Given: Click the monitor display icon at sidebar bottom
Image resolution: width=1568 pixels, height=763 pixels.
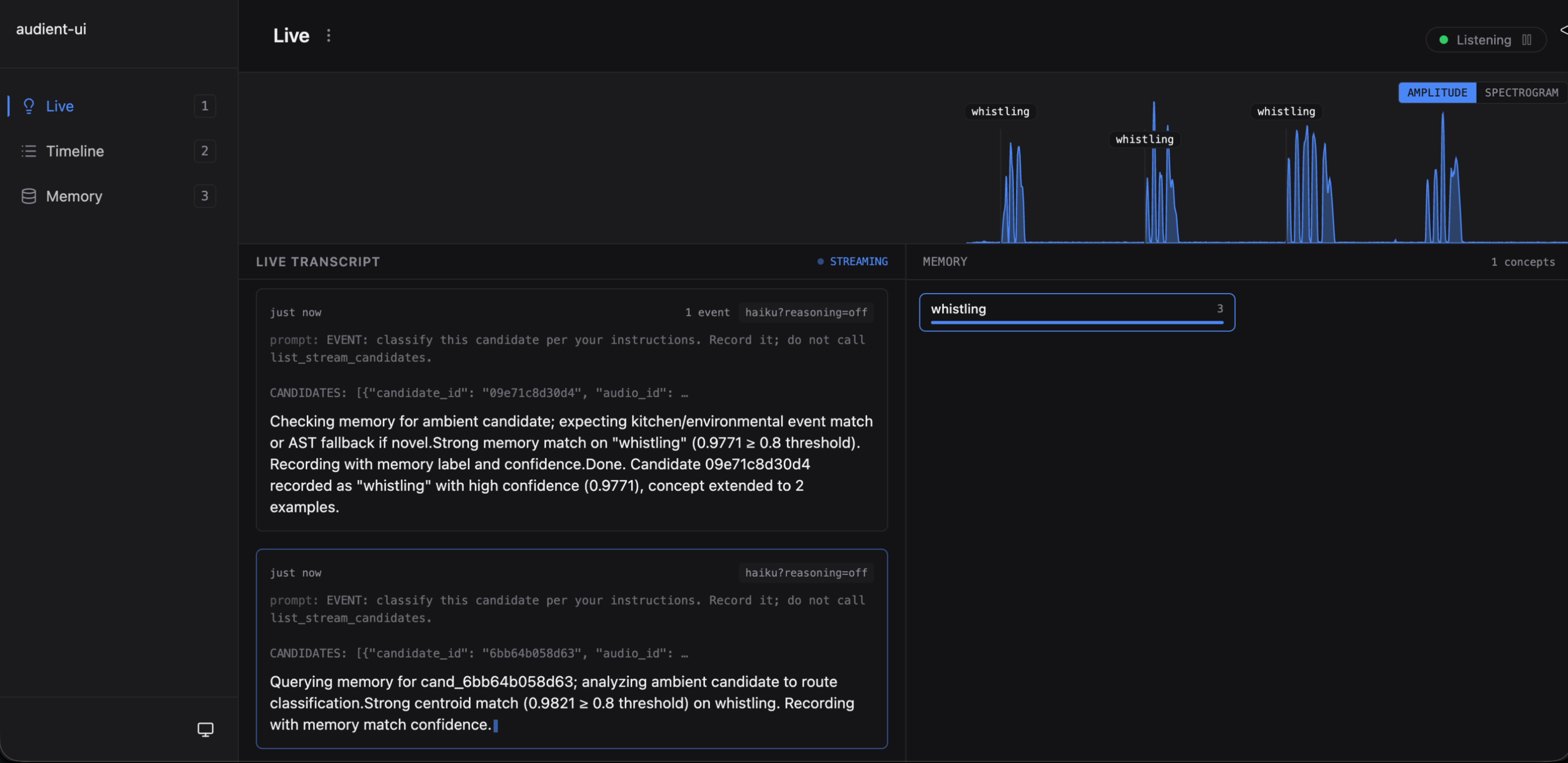Looking at the screenshot, I should click(x=206, y=729).
